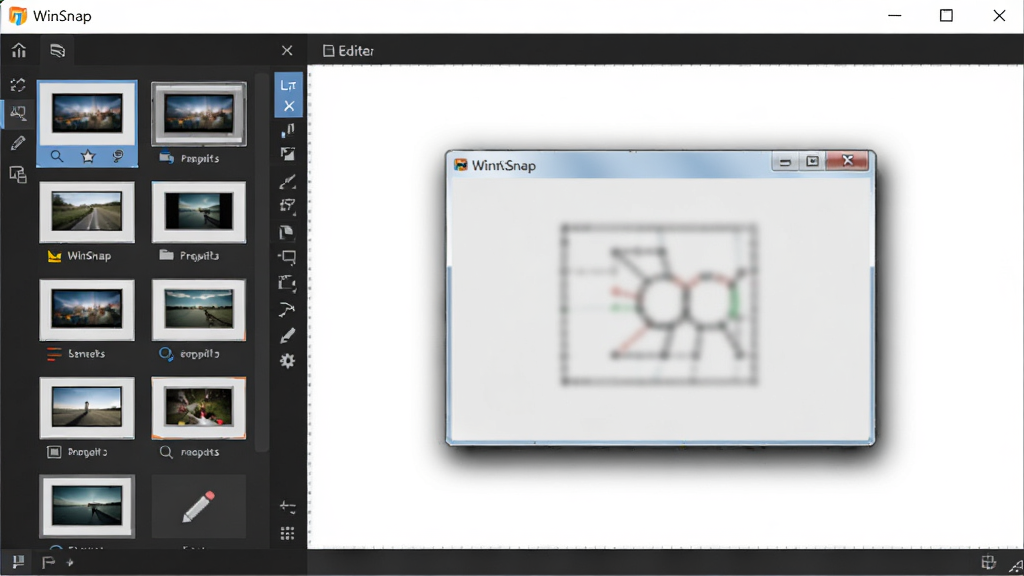
Task: Click the X icon in blue toolbar block
Action: 289,106
